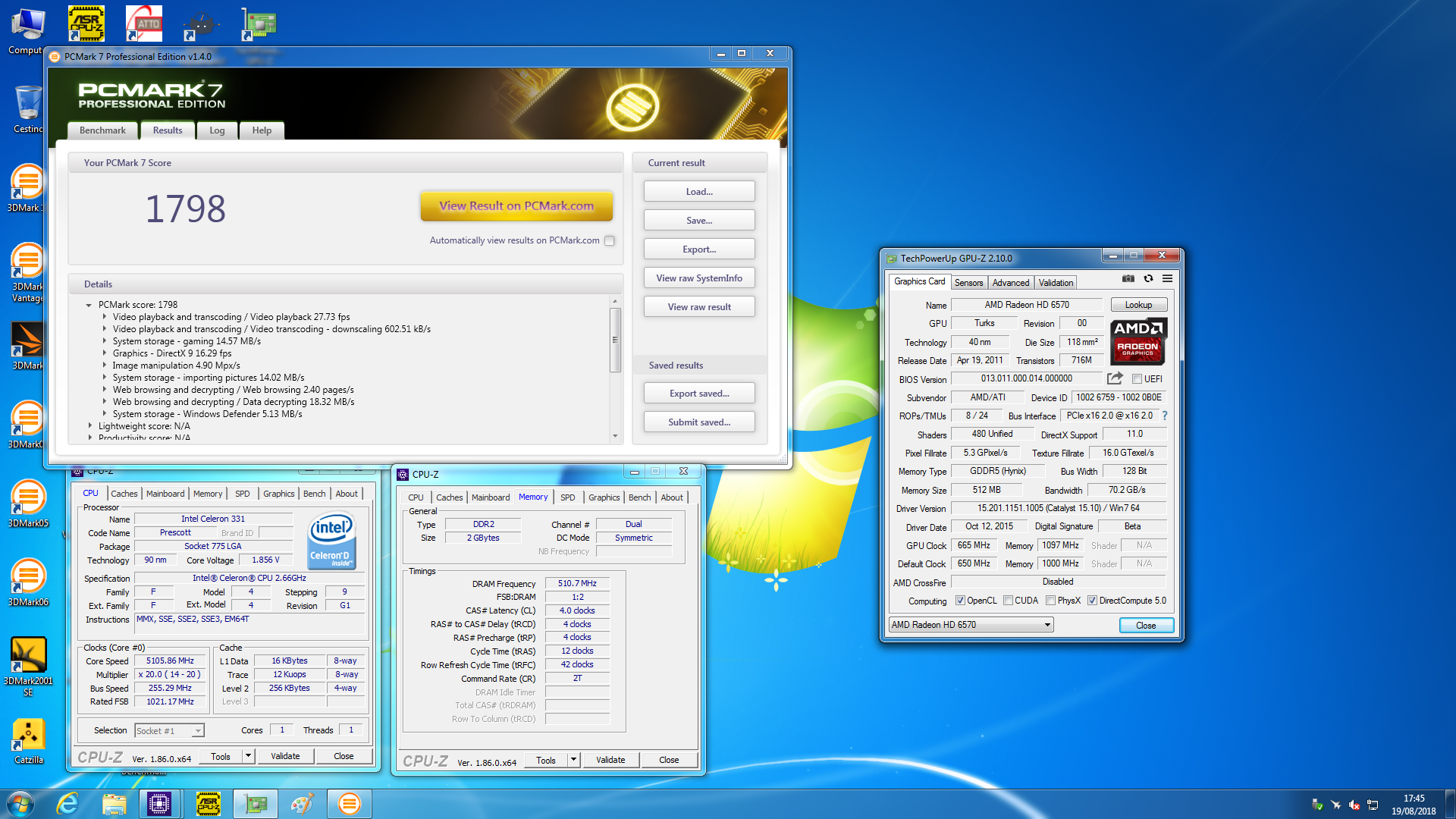The image size is (1456, 819).
Task: Open Help tab in PCMark 7
Action: point(262,130)
